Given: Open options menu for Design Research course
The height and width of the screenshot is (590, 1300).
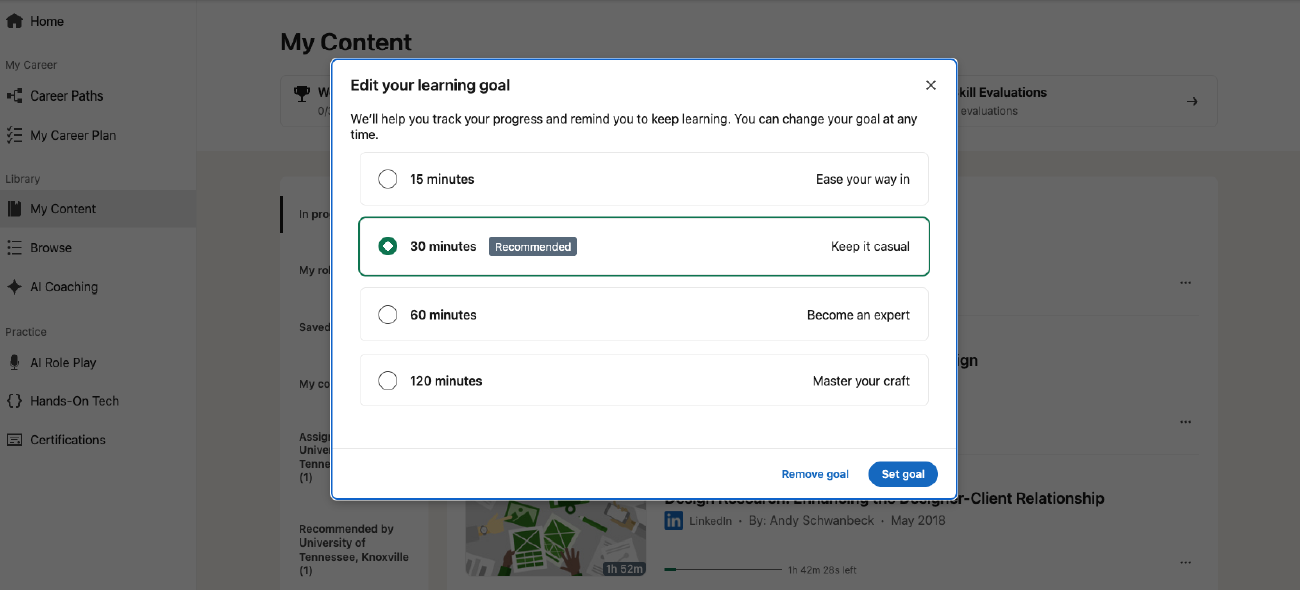Looking at the screenshot, I should pos(1185,563).
